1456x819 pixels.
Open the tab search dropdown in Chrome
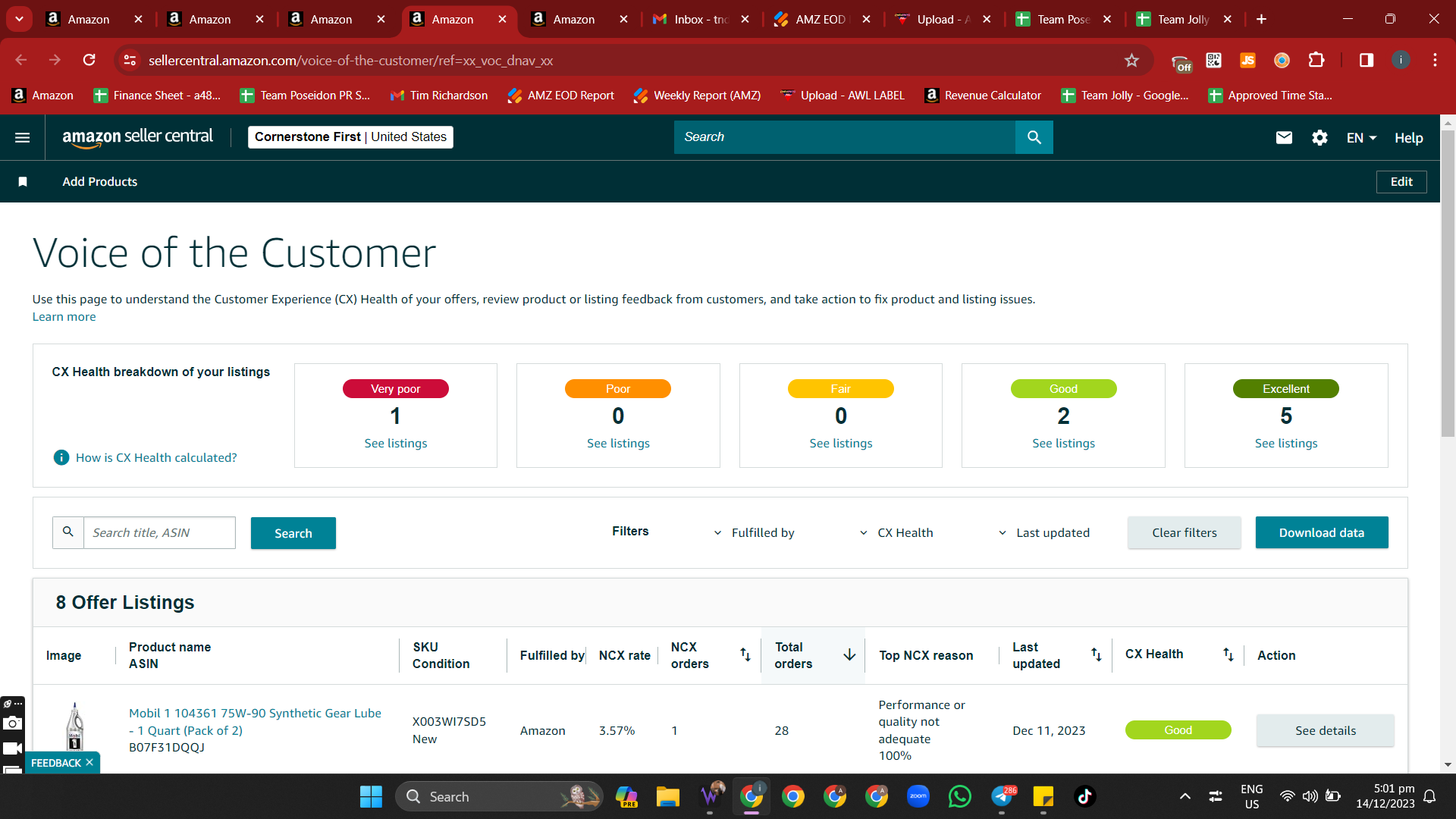(19, 19)
